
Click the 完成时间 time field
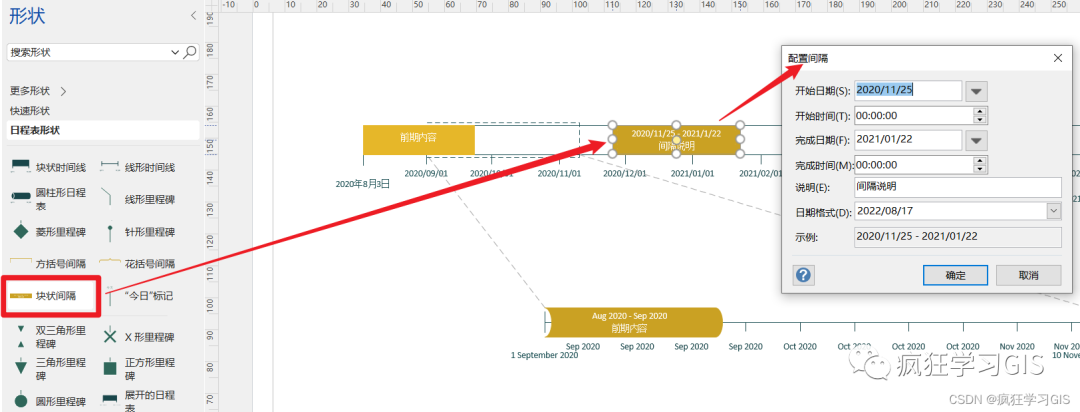(914, 165)
